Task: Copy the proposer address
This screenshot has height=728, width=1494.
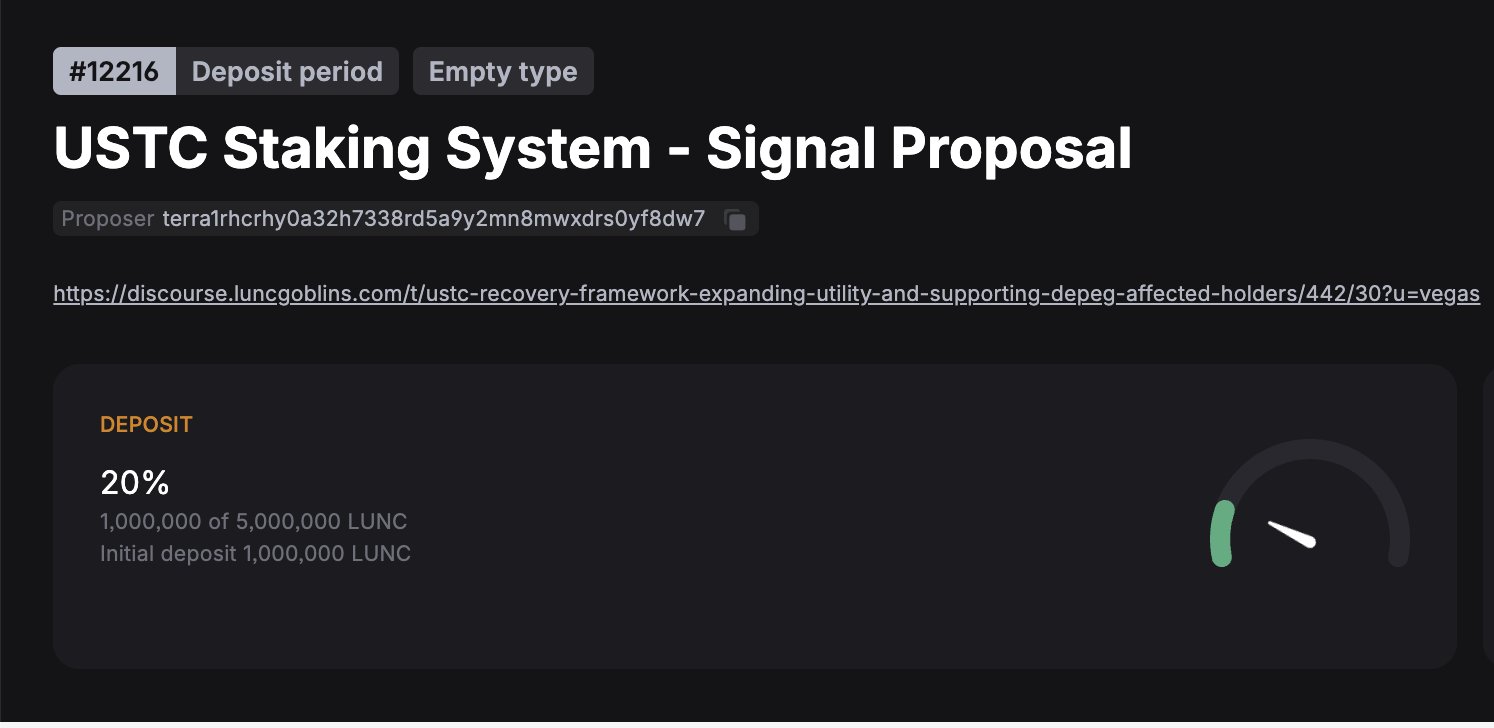Action: 735,220
